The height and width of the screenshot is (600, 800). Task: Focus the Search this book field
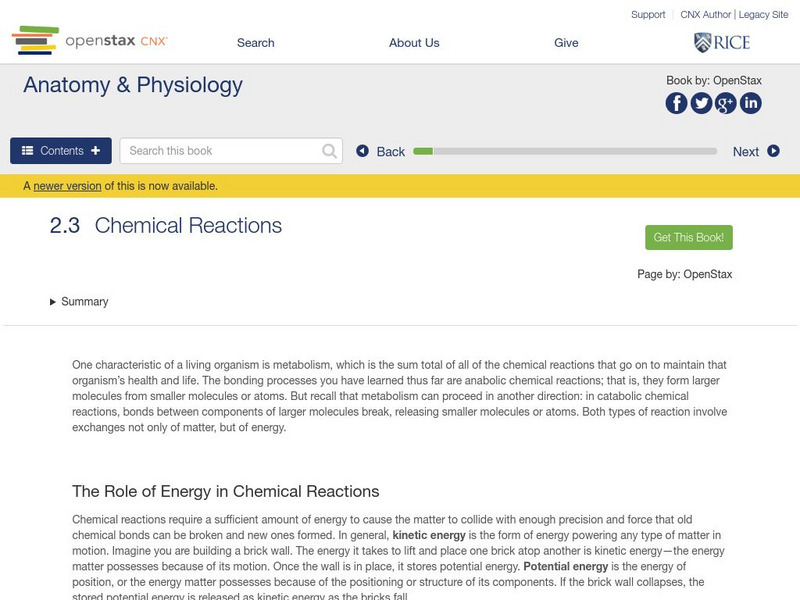tap(220, 151)
